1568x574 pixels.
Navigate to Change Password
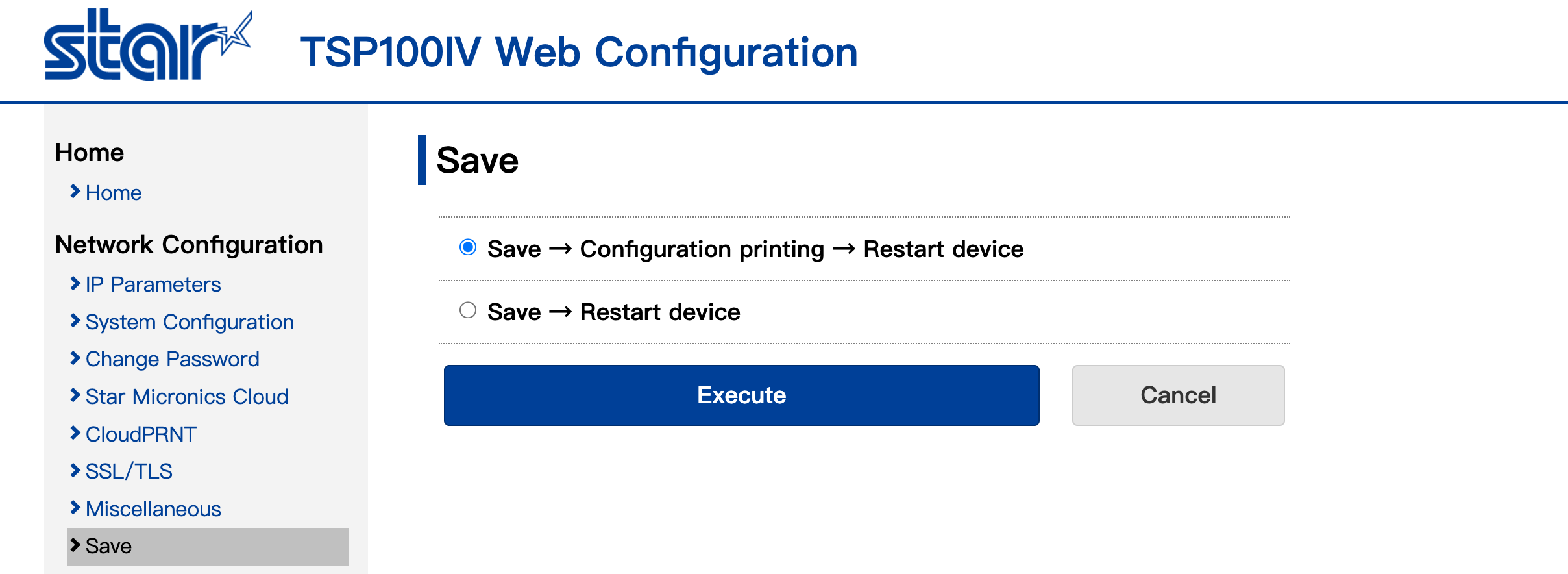(173, 359)
